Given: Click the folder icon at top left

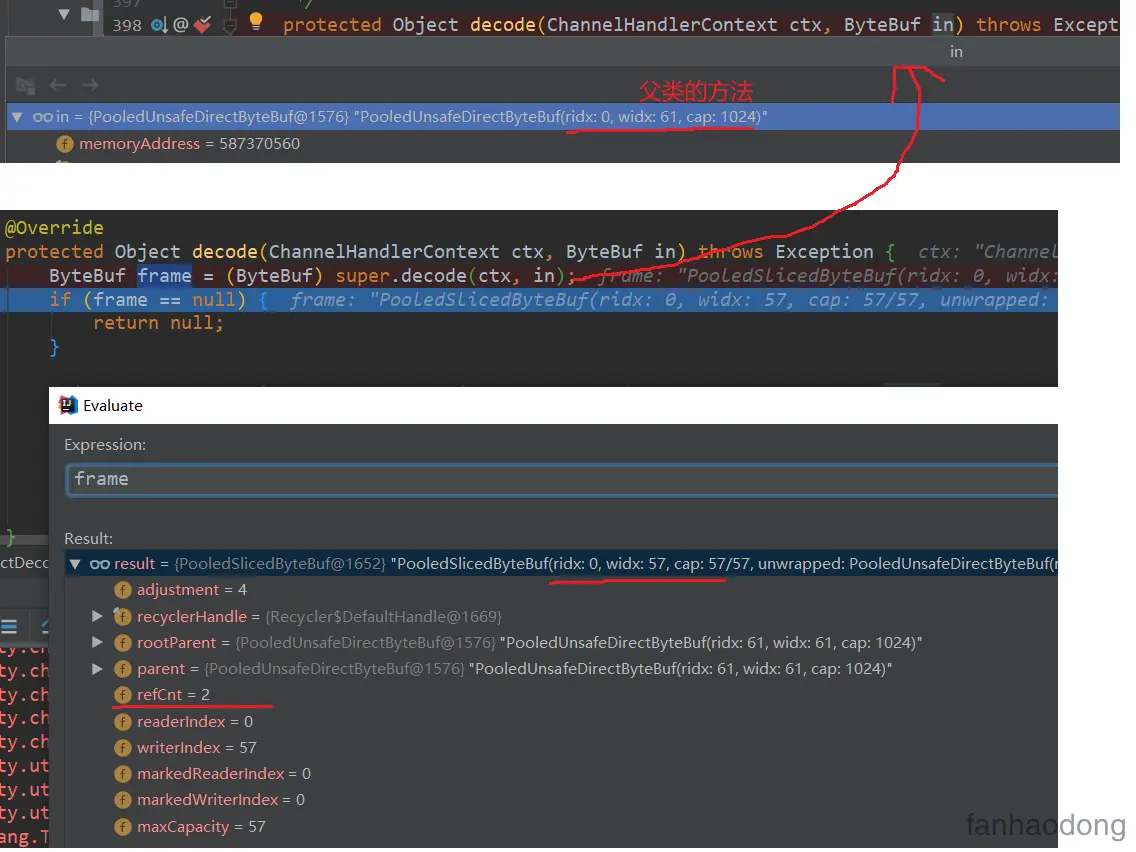Looking at the screenshot, I should tap(90, 14).
